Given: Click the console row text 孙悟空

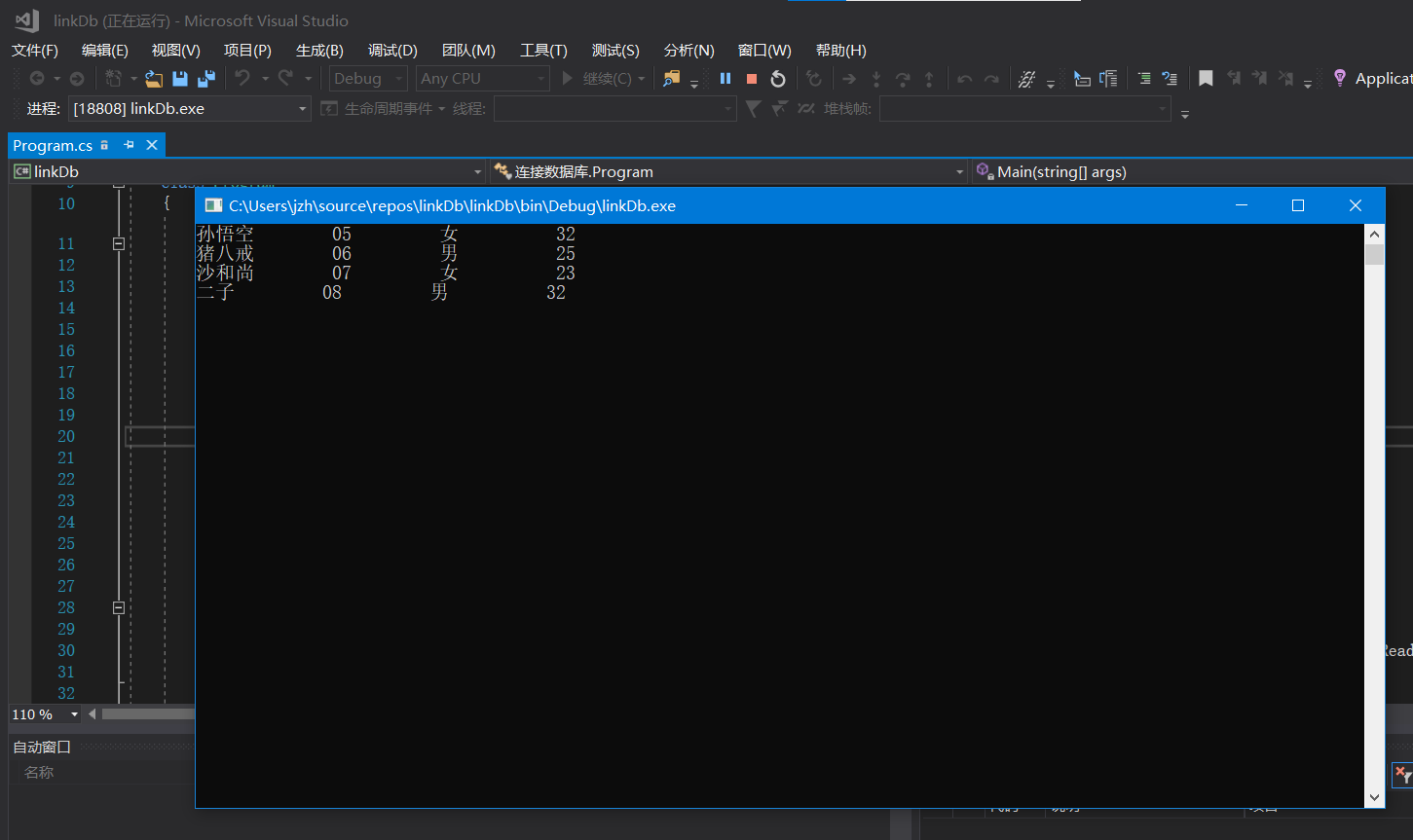Looking at the screenshot, I should [x=225, y=235].
